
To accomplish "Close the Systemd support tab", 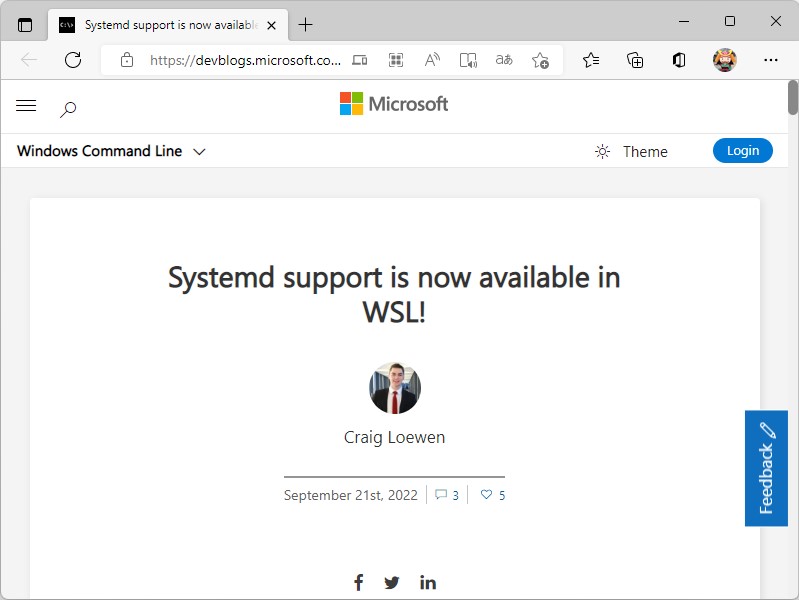I will tap(272, 25).
